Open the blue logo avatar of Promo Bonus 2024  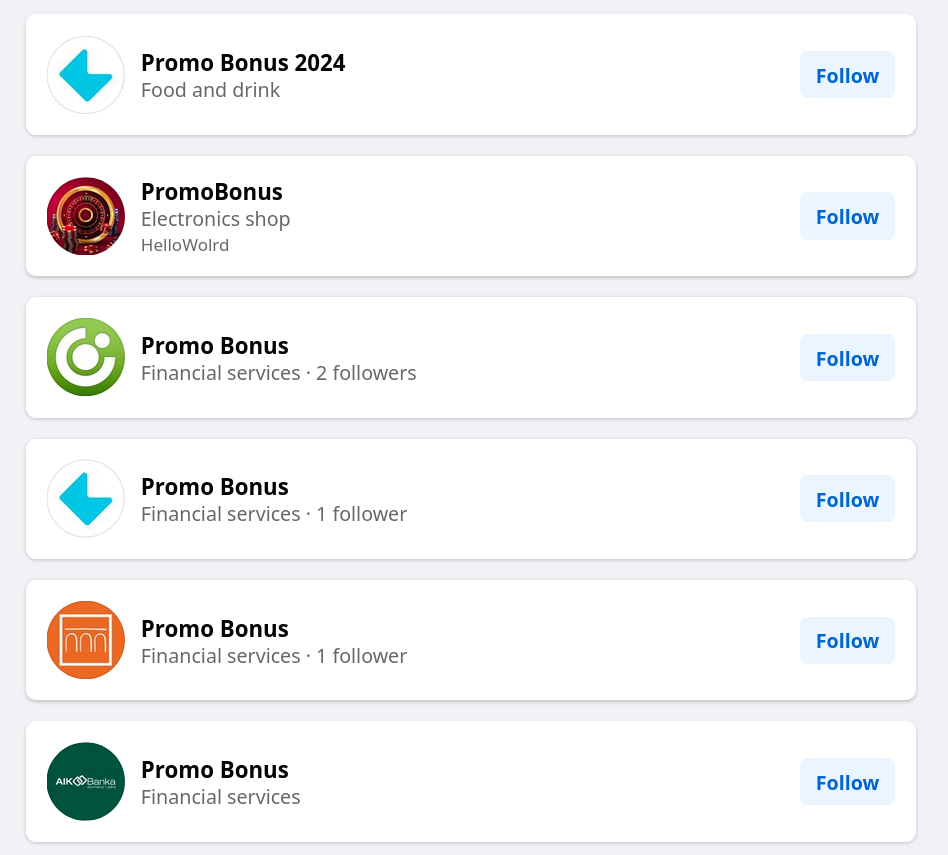click(86, 75)
